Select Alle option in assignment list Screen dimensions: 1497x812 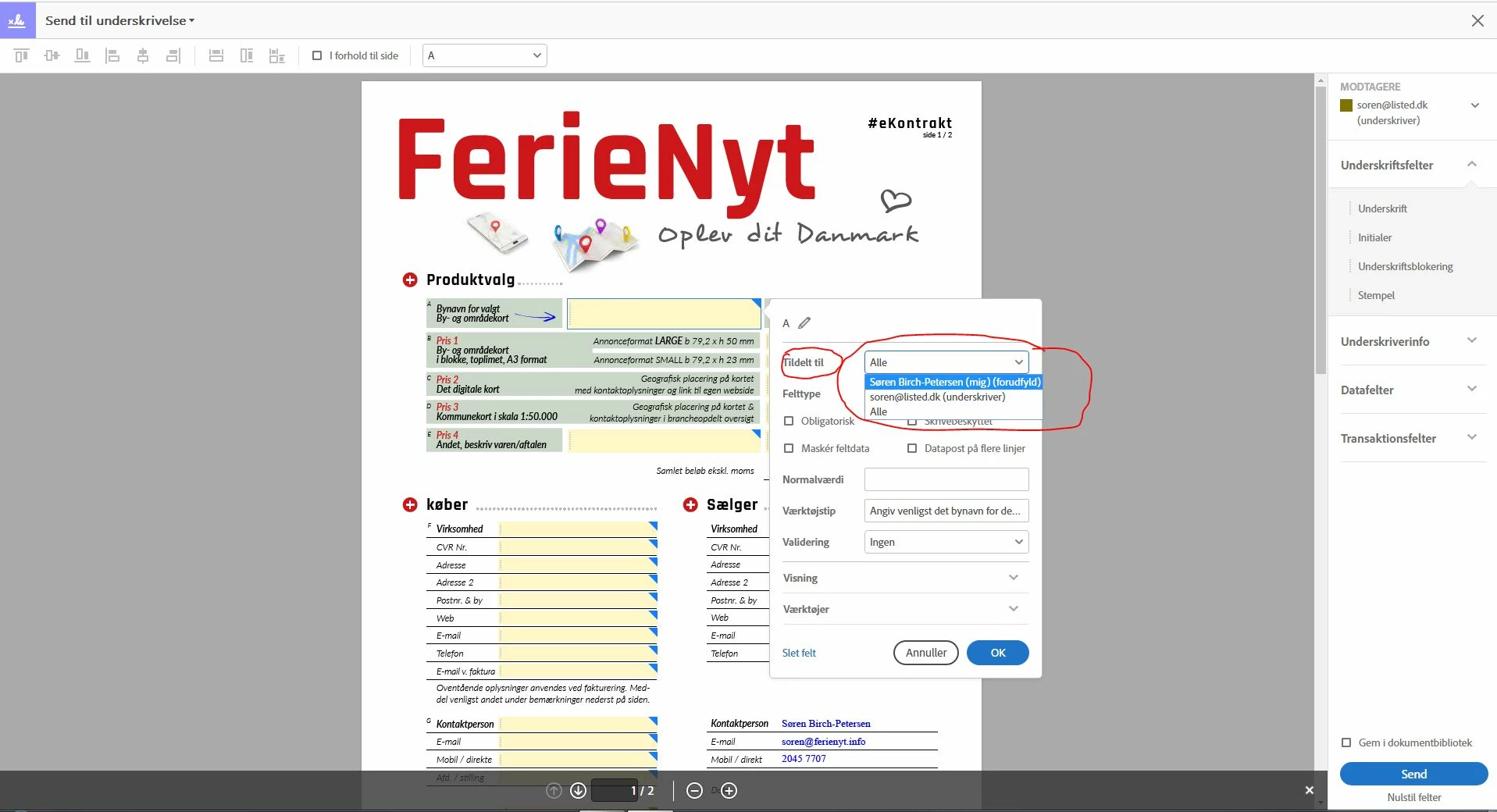click(953, 411)
